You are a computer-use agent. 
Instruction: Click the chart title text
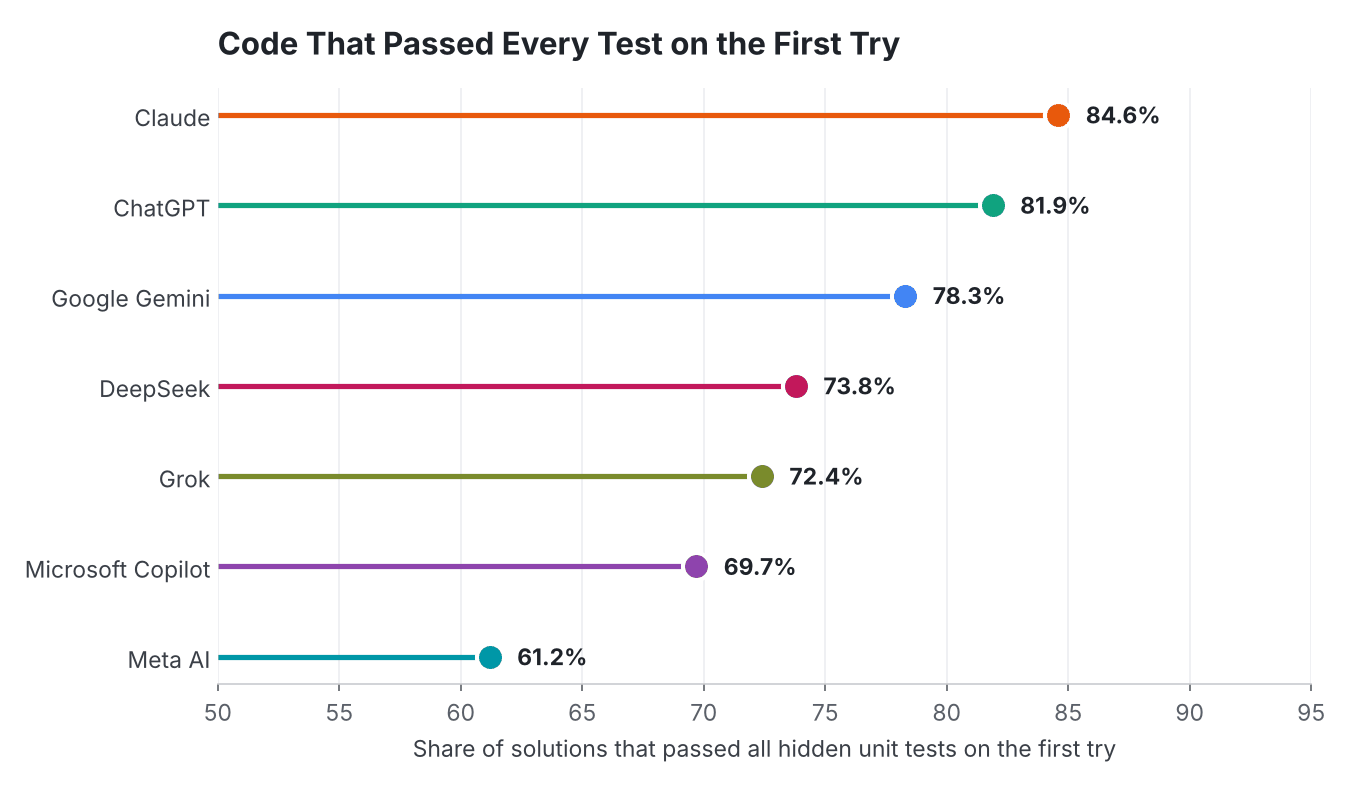[x=559, y=45]
